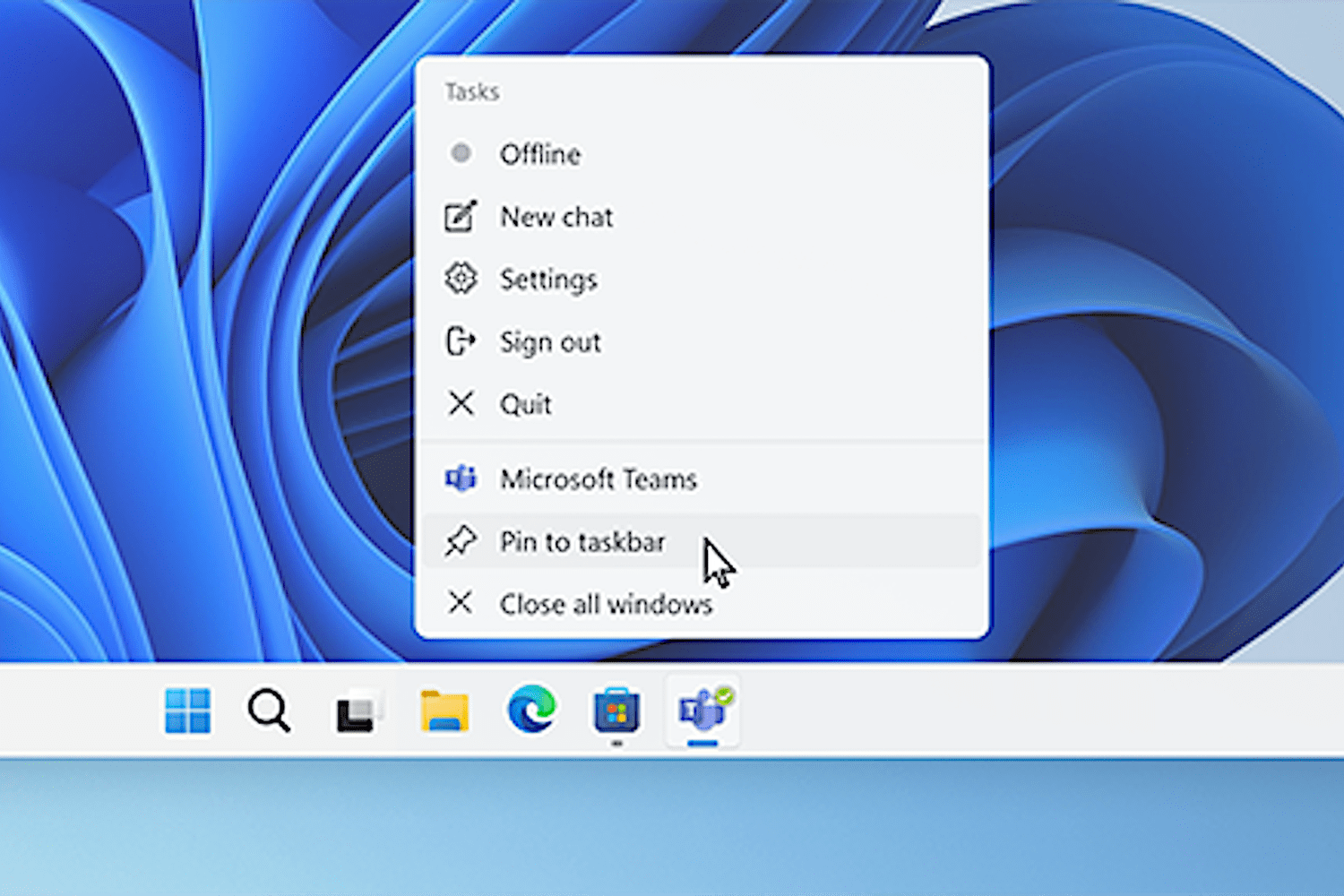
Task: Click the Microsoft Teams taskbar icon
Action: click(703, 711)
